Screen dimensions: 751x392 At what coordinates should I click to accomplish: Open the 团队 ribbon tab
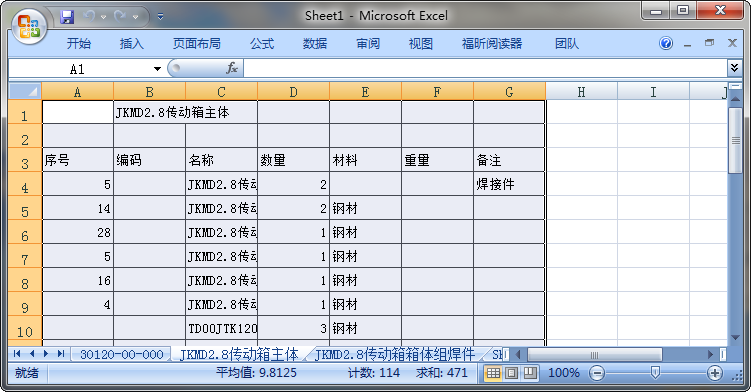coord(567,44)
